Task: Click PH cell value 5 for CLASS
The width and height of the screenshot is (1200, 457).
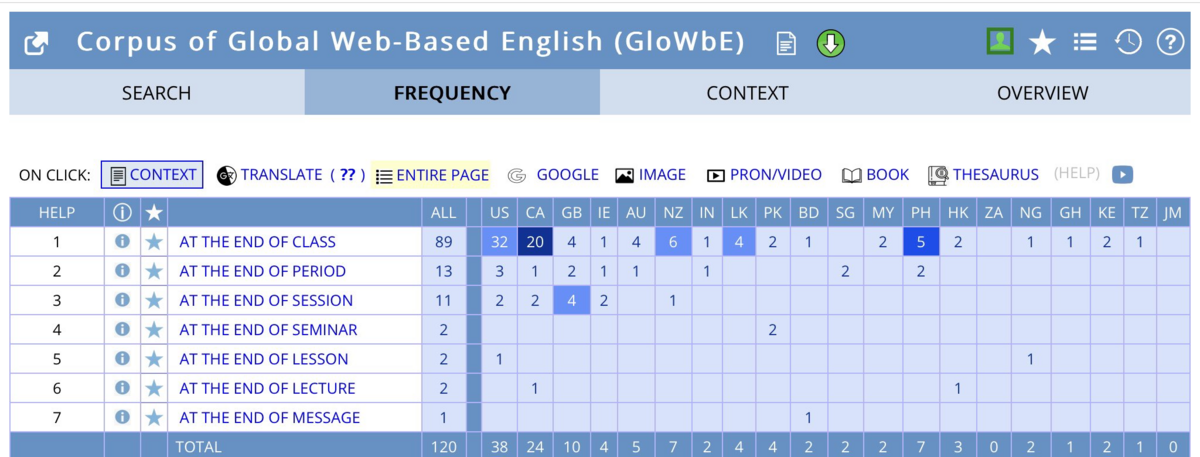Action: coord(920,242)
